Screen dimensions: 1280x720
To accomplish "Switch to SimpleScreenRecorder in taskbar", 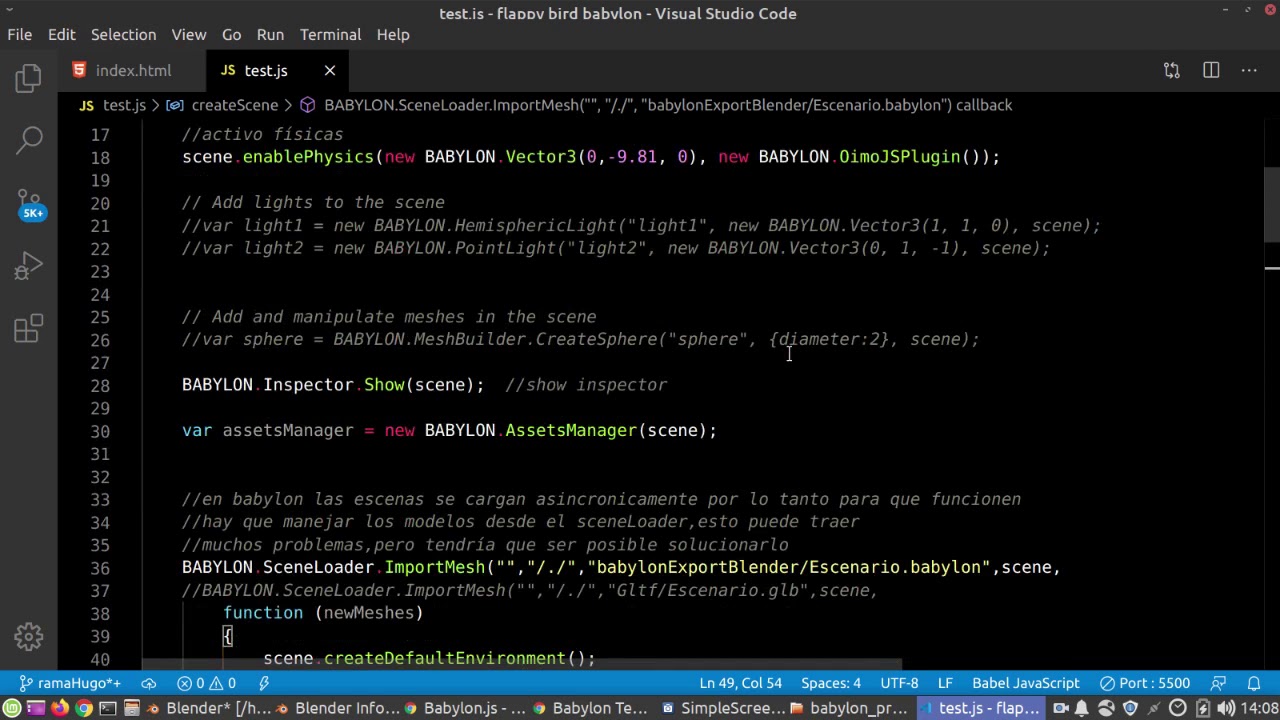I will (x=723, y=709).
